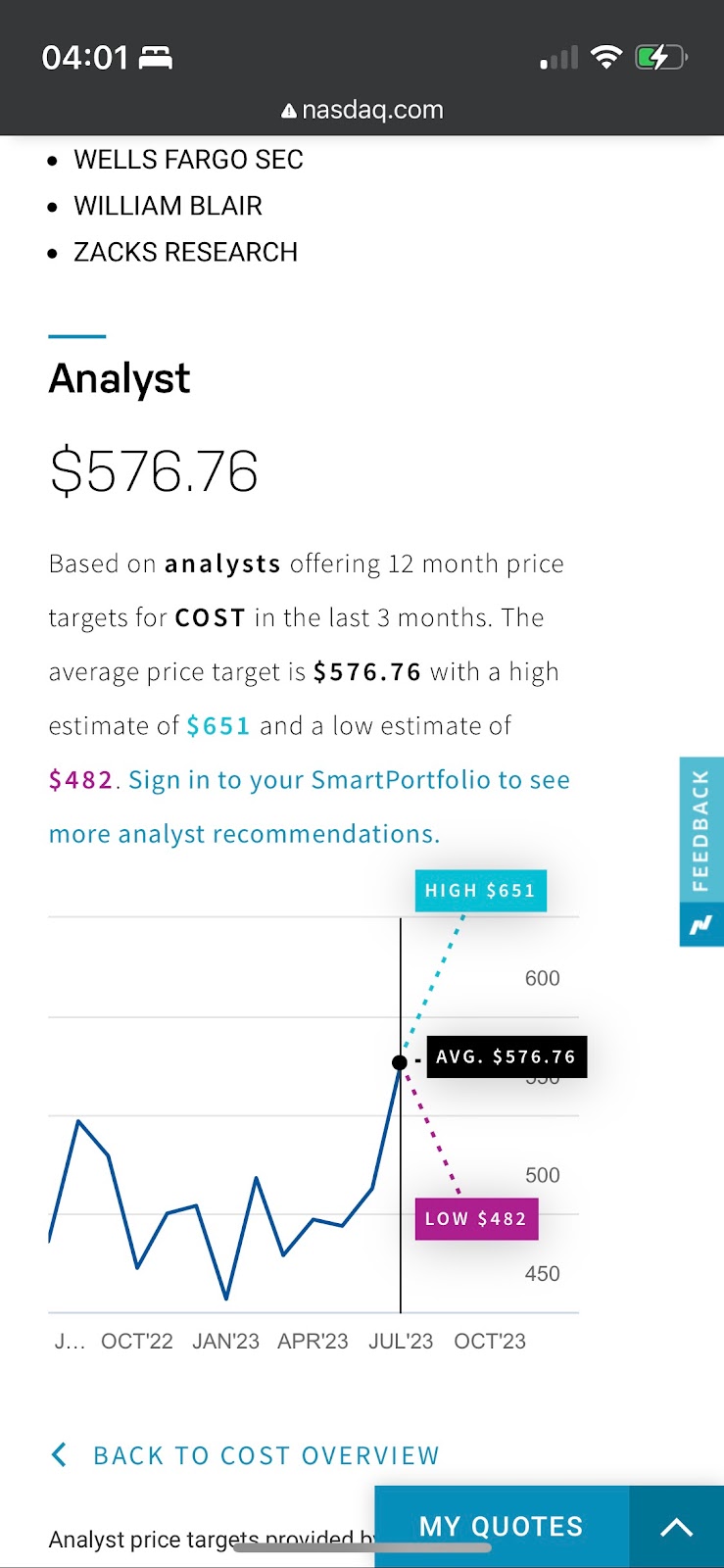The height and width of the screenshot is (1568, 724).
Task: Tap the not-secure warning icon beside nasdaq.com
Action: tap(289, 112)
